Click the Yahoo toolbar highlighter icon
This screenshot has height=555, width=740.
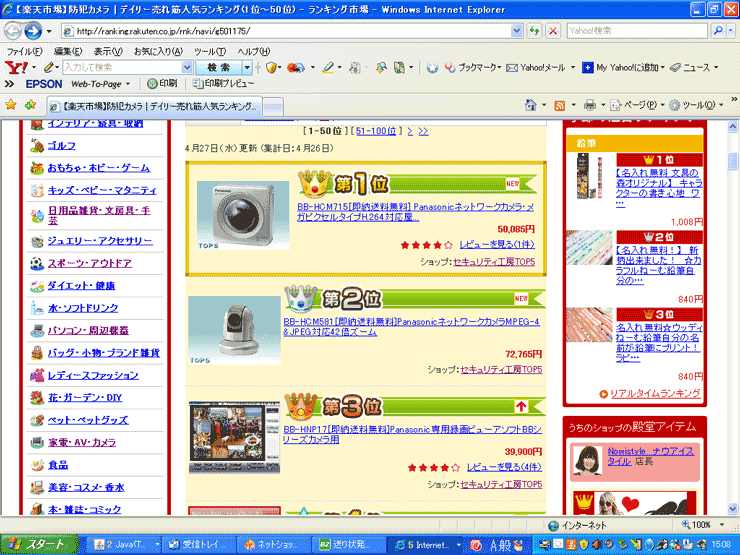point(328,68)
